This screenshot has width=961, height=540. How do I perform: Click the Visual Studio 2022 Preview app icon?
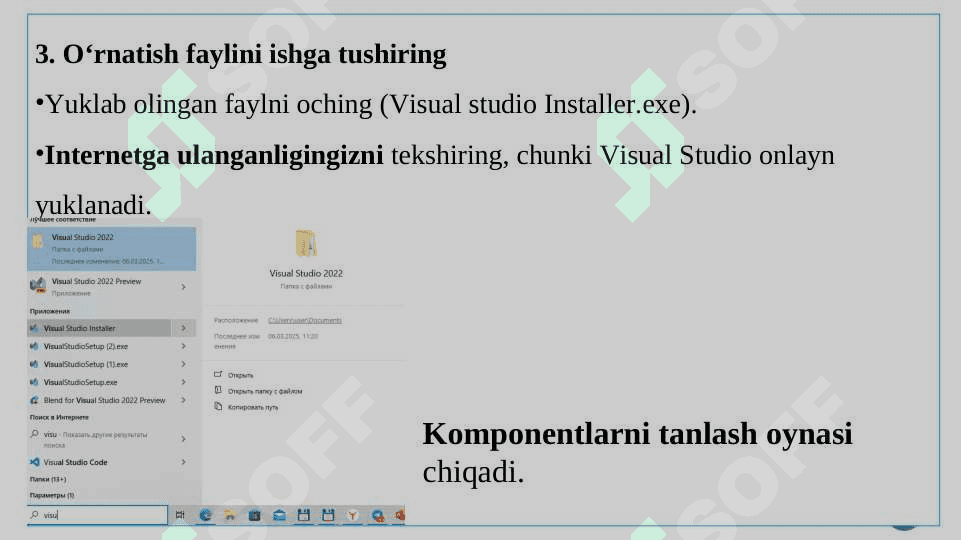pos(38,285)
